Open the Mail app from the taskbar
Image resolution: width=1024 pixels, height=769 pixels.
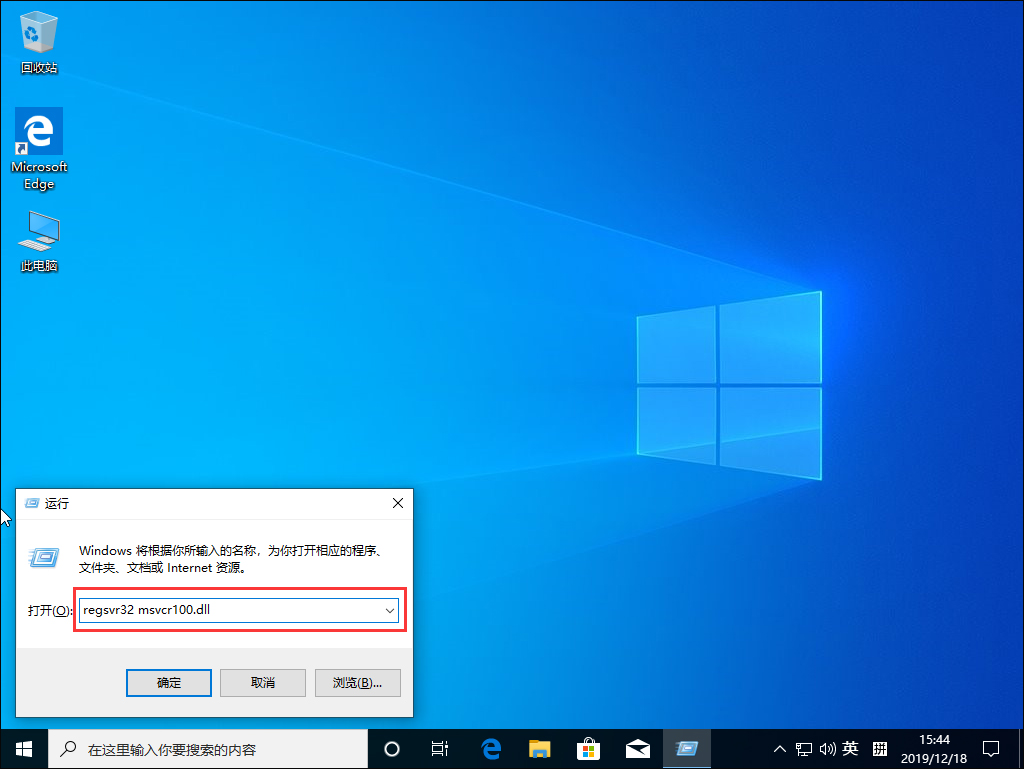coord(637,748)
